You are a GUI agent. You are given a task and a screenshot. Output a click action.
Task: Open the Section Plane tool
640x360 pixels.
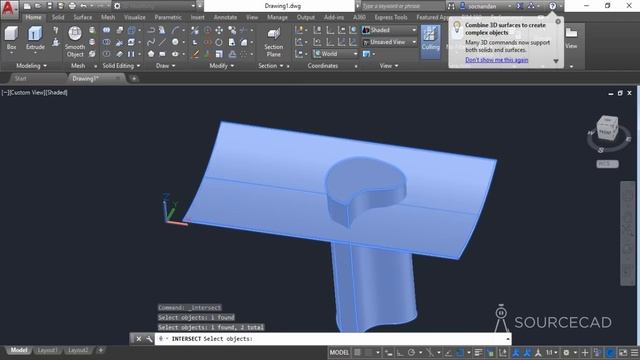point(273,42)
